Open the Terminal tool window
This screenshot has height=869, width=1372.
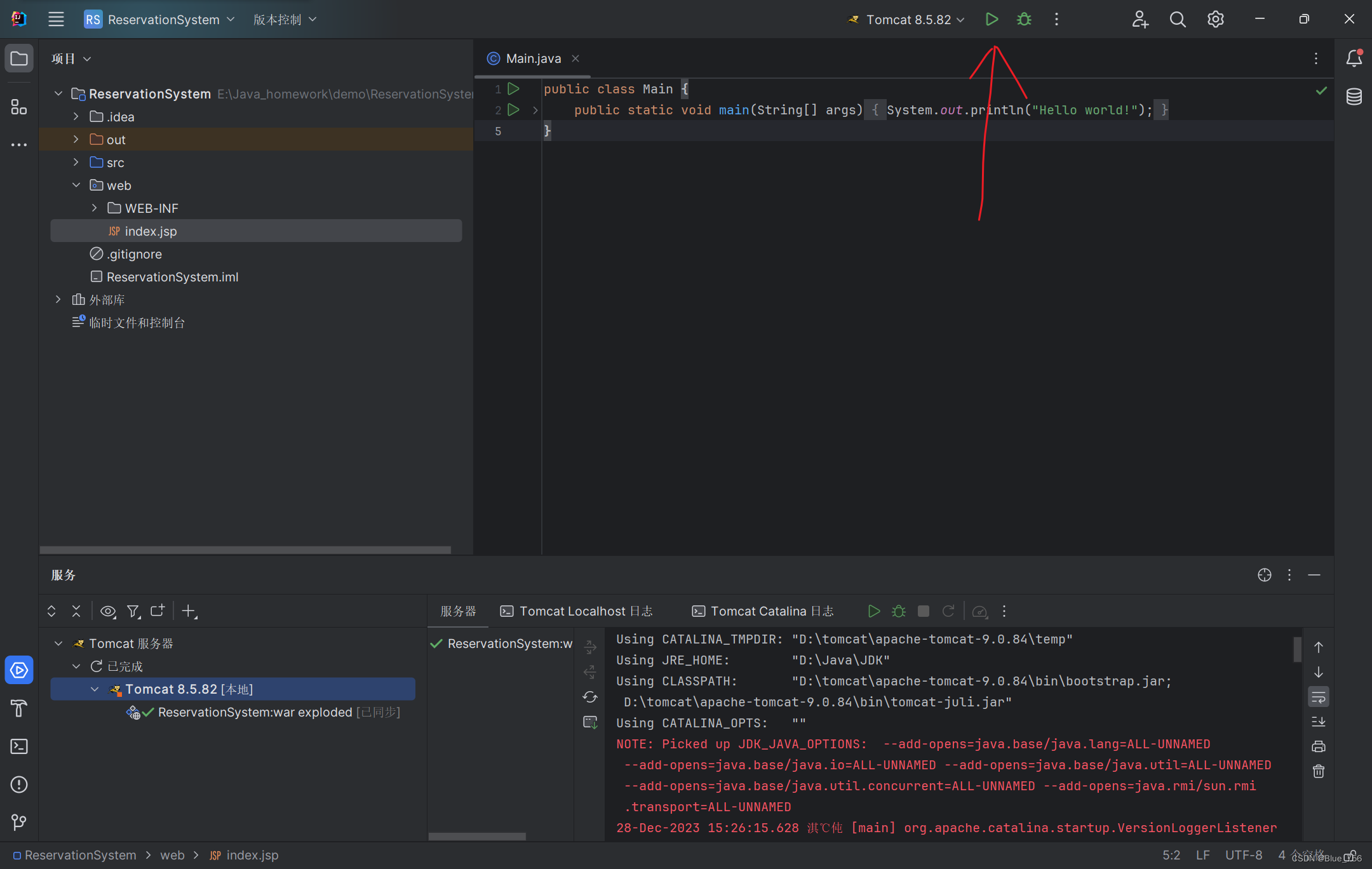(x=19, y=746)
